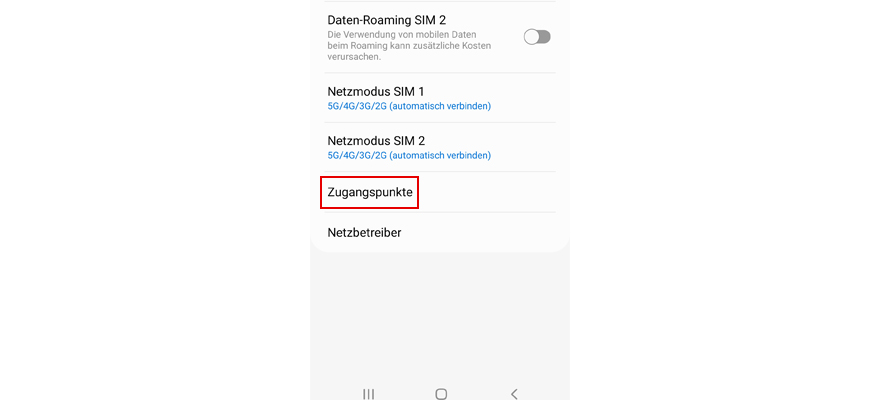Click the gray track of the roaming switch
879x400 pixels.
[x=545, y=37]
